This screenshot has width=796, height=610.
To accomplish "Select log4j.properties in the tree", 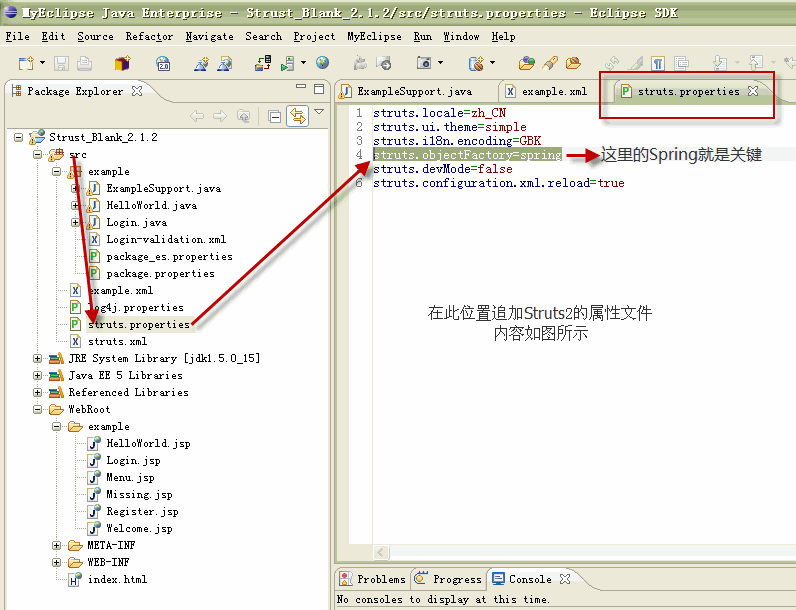I will (x=136, y=308).
